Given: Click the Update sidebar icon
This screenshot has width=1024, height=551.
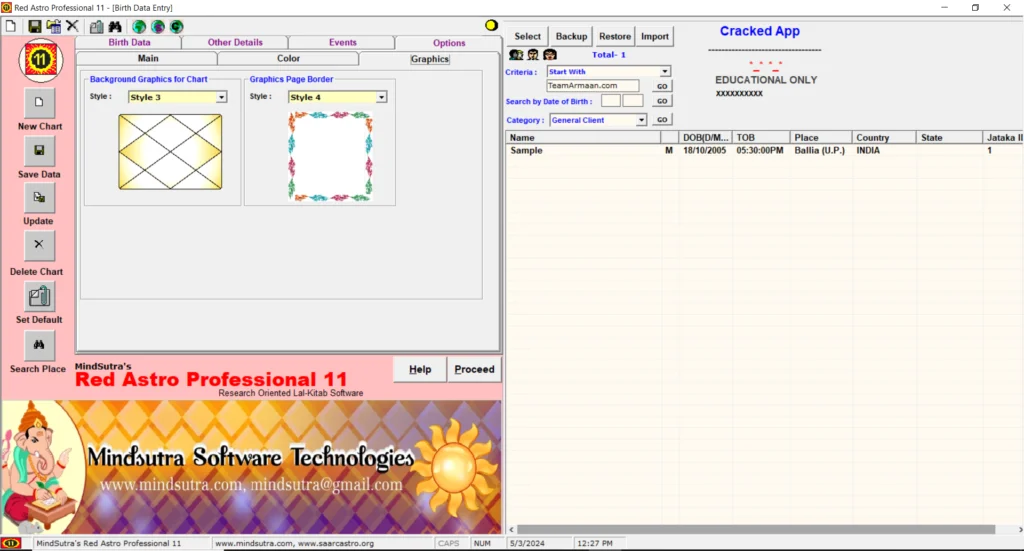Looking at the screenshot, I should click(39, 198).
